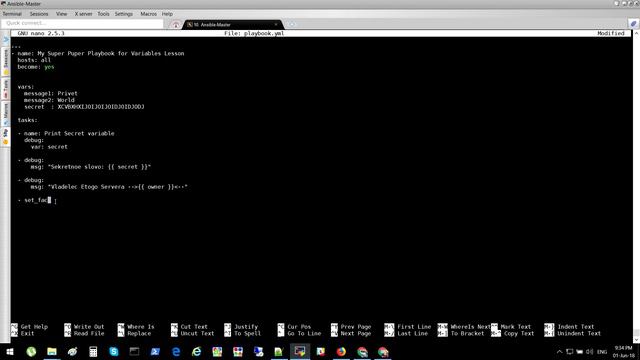The width and height of the screenshot is (640, 360).
Task: Open the Windows Start menu
Action: point(10,352)
